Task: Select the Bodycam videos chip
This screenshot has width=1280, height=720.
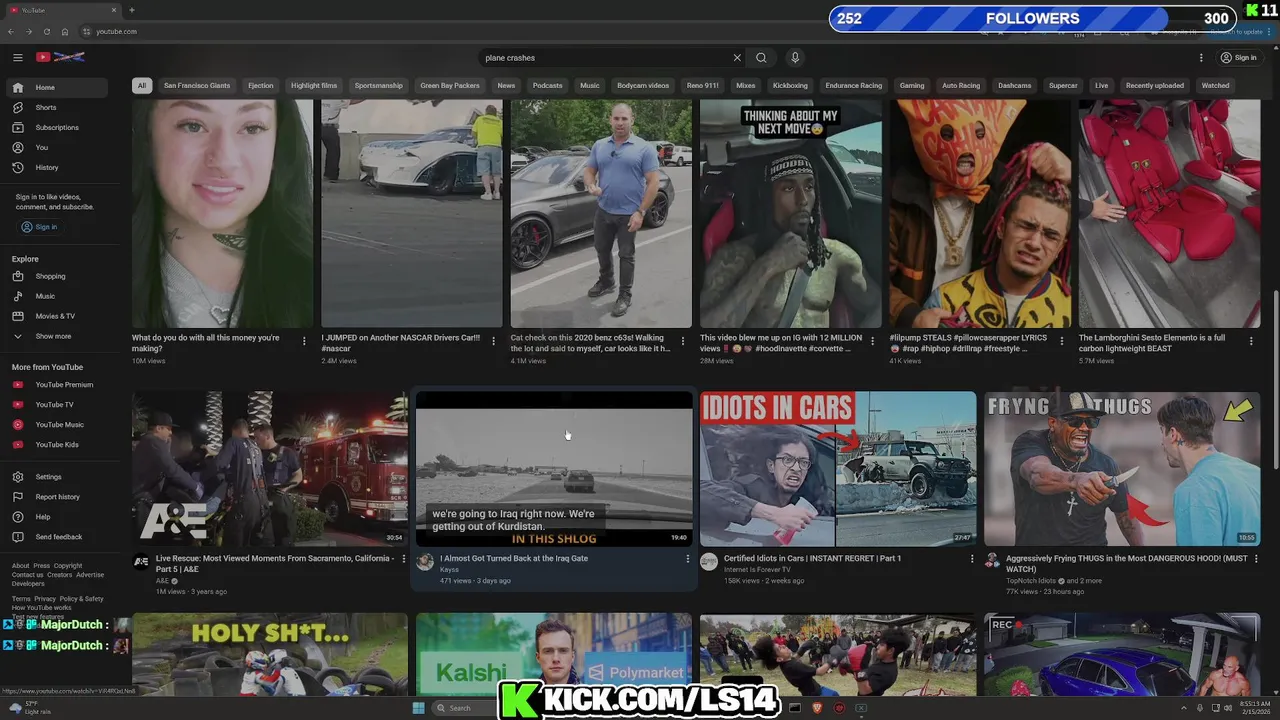Action: pos(643,85)
